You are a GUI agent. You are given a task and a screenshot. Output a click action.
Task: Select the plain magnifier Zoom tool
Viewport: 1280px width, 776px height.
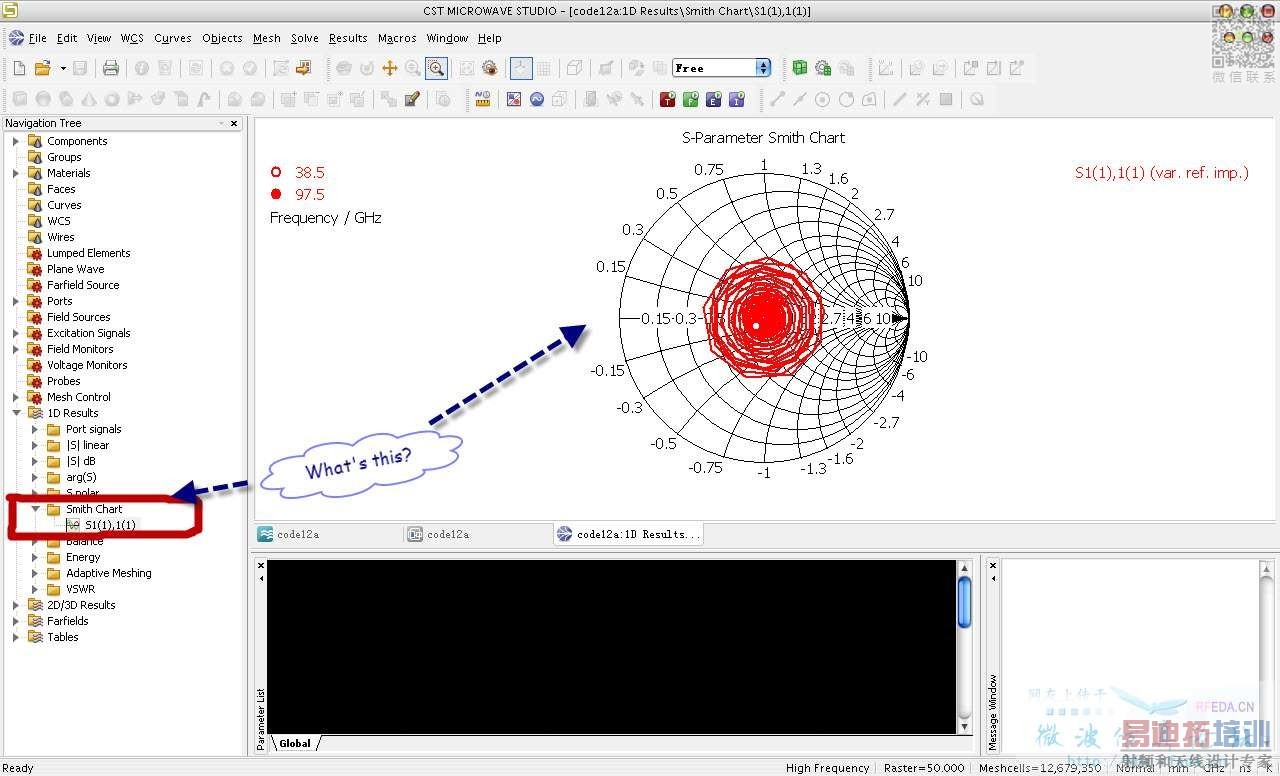pyautogui.click(x=413, y=68)
